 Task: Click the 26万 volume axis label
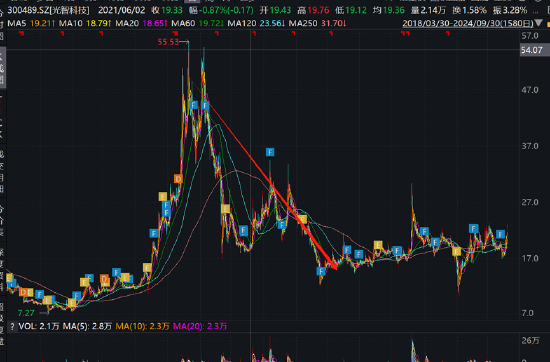click(x=531, y=341)
